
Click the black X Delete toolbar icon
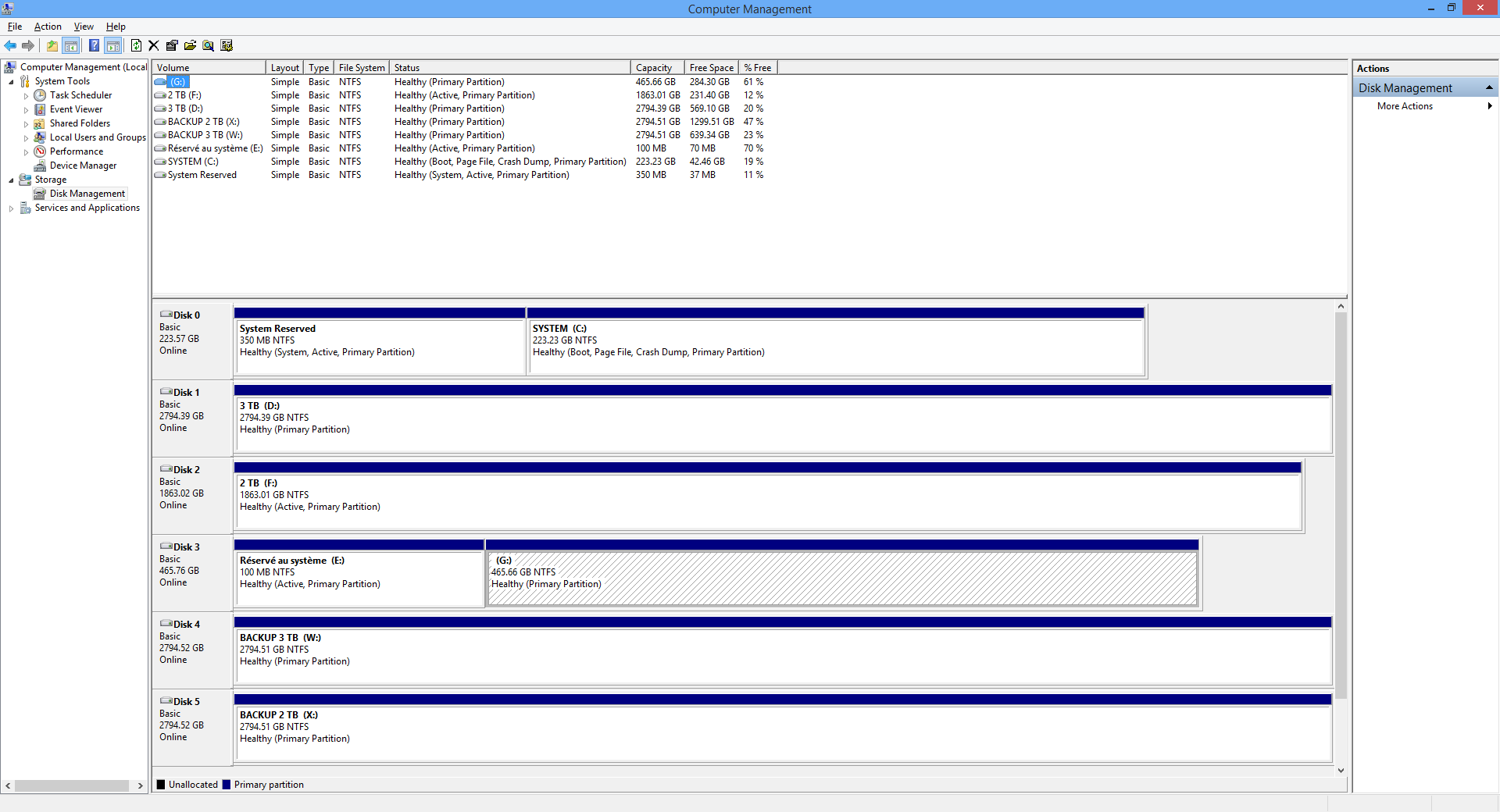(154, 45)
